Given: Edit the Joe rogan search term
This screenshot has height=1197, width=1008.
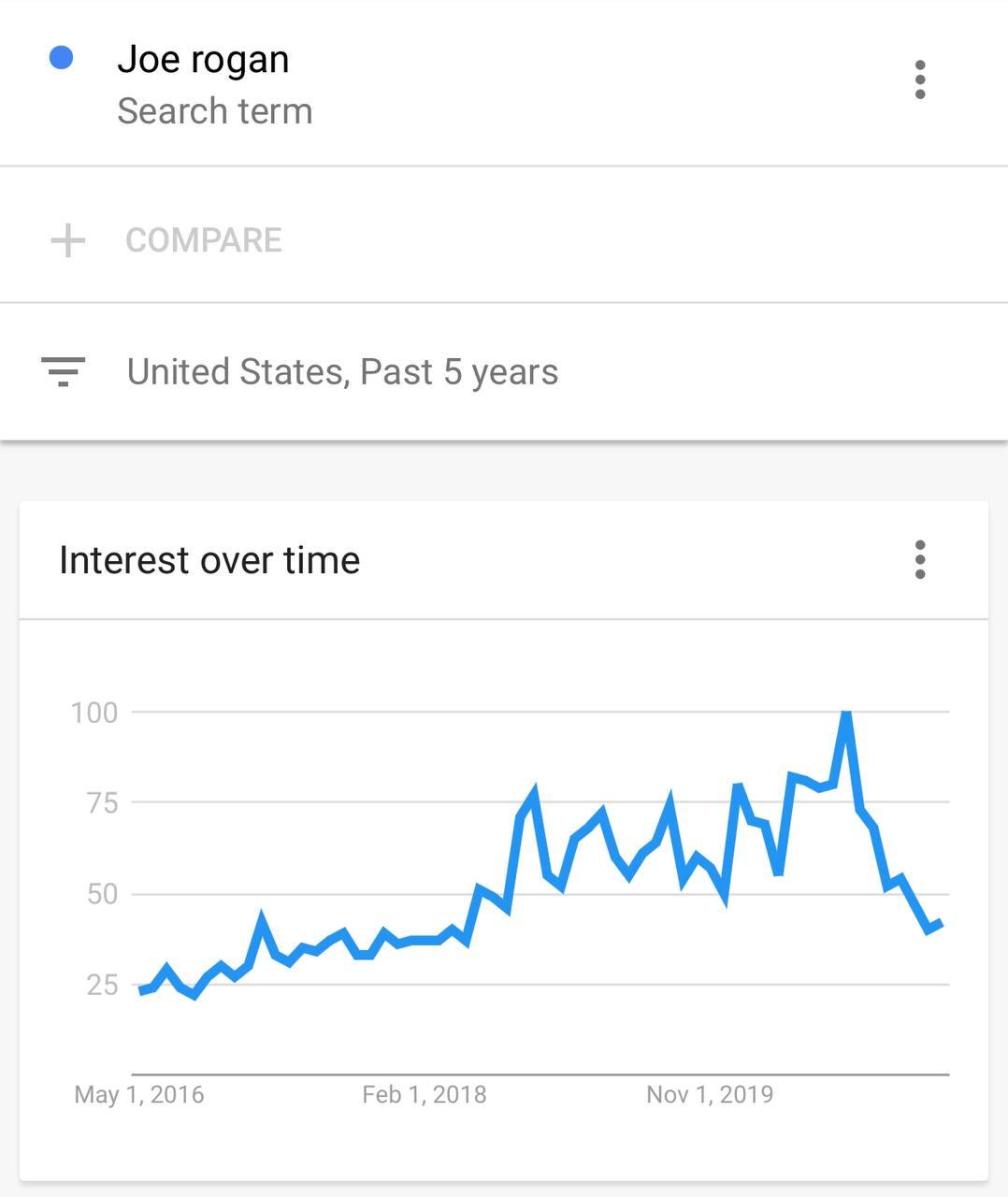Looking at the screenshot, I should tap(203, 60).
